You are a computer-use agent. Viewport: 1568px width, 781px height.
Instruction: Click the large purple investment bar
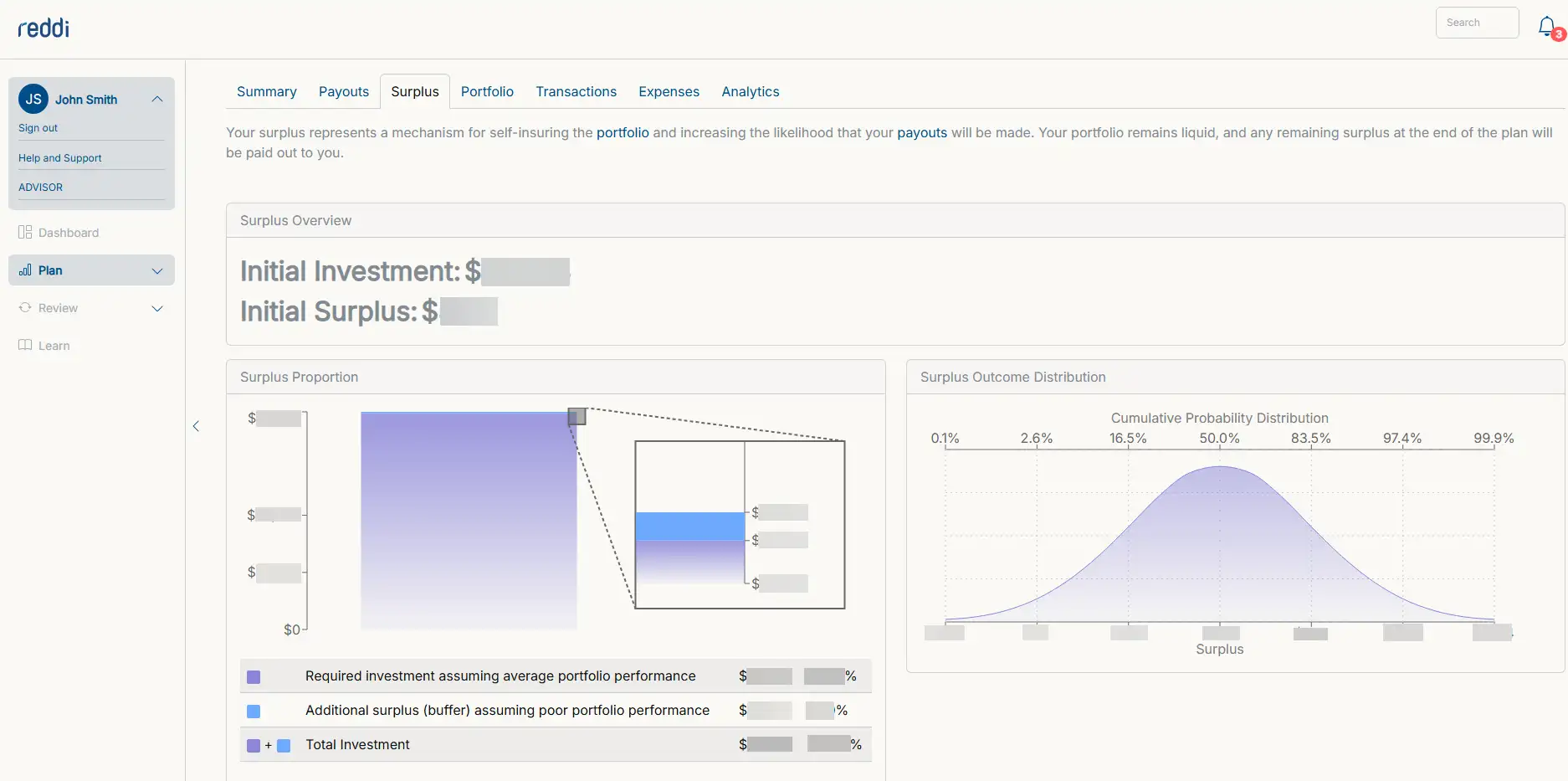469,520
